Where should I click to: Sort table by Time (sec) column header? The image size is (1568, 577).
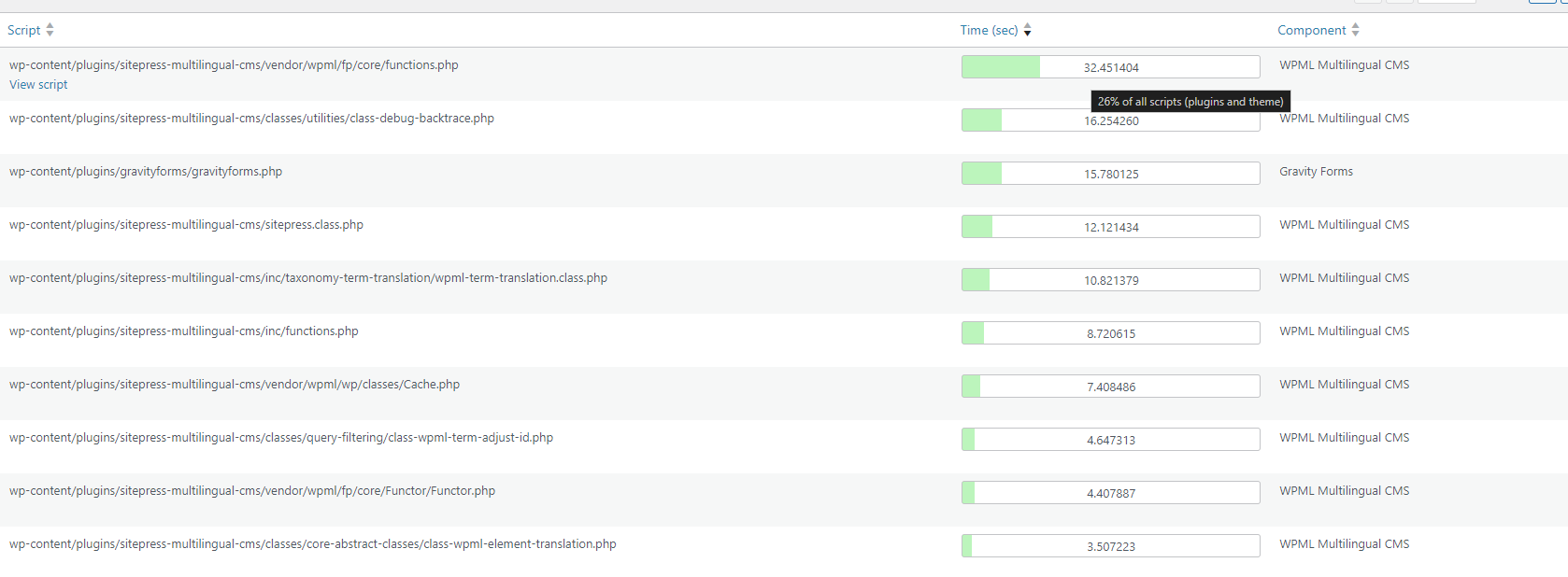989,30
